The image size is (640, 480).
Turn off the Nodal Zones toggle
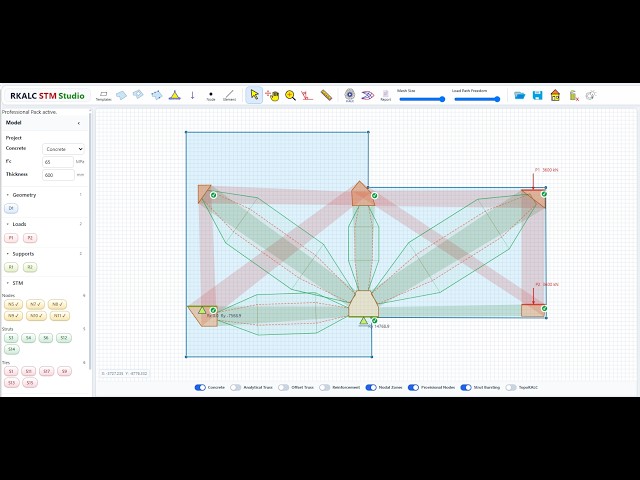[x=371, y=387]
